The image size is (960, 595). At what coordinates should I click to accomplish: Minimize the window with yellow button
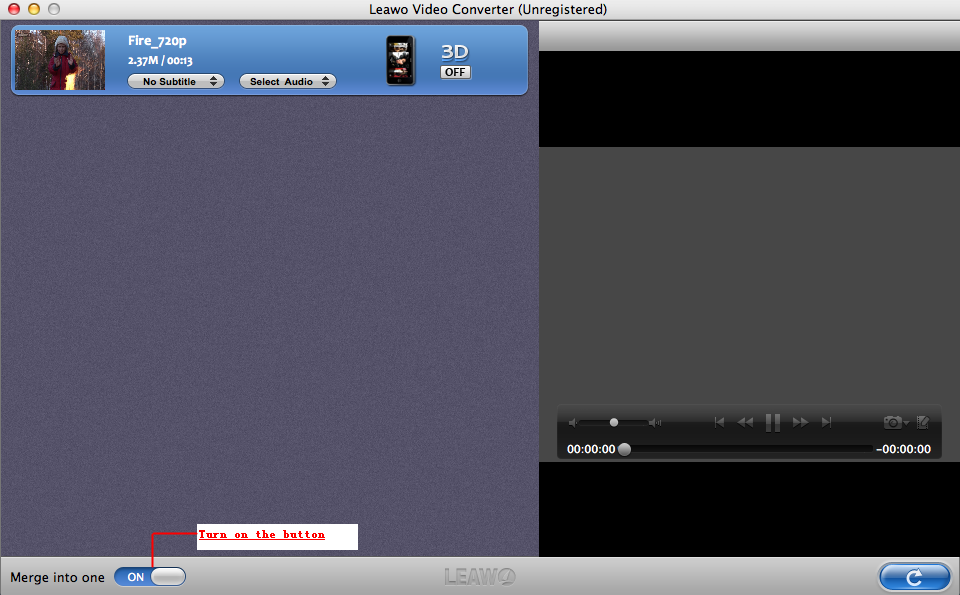(x=34, y=9)
